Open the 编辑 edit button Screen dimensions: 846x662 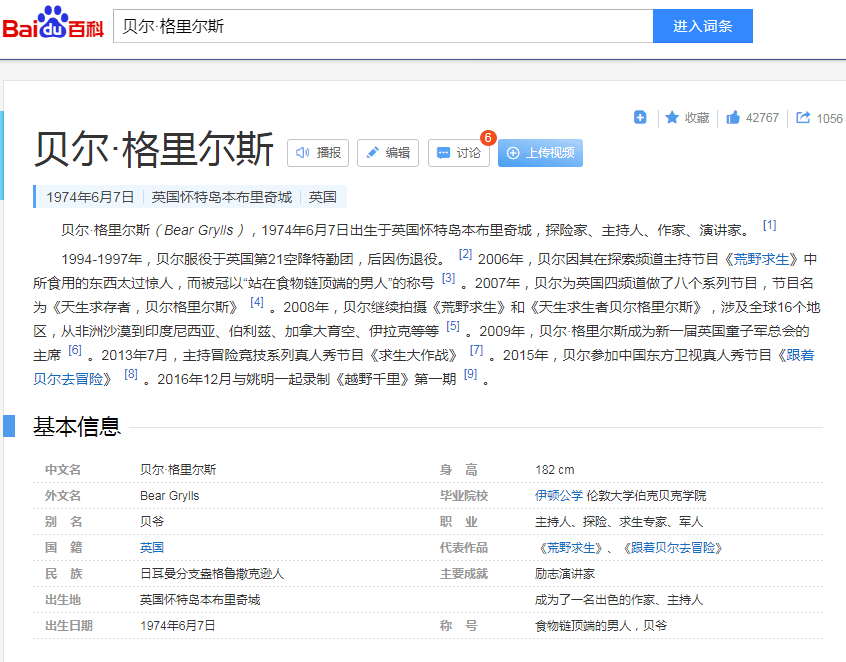(x=387, y=153)
